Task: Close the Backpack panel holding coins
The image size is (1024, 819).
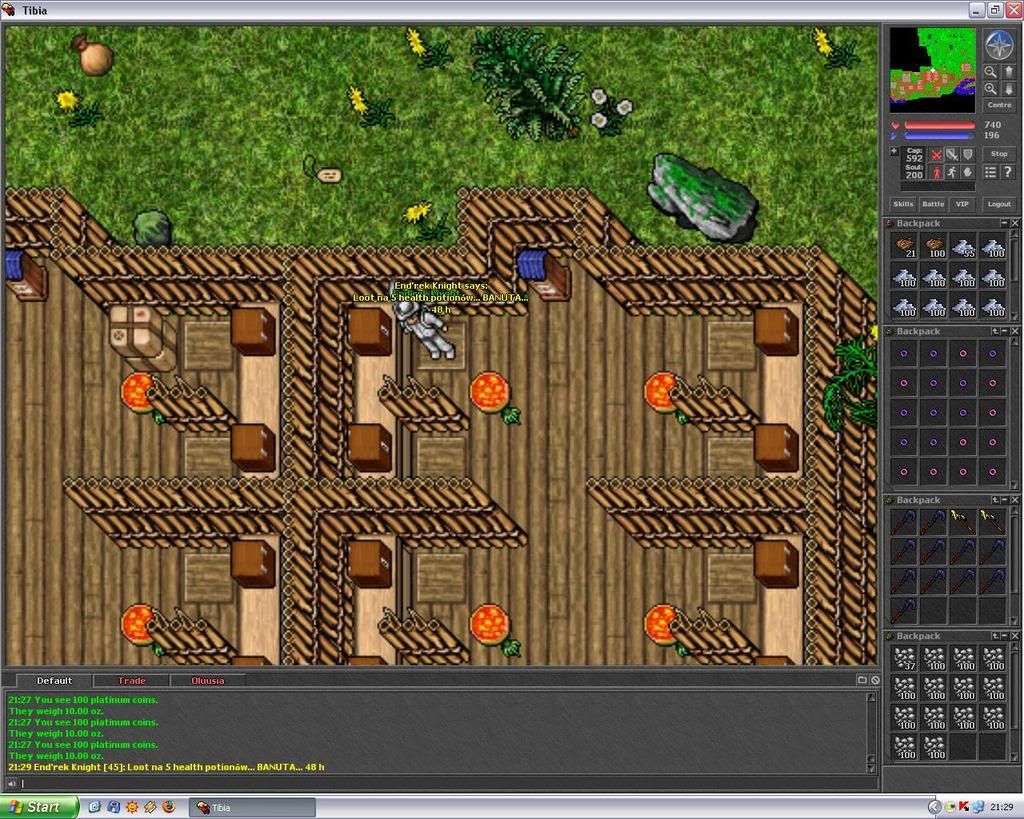Action: 1014,223
